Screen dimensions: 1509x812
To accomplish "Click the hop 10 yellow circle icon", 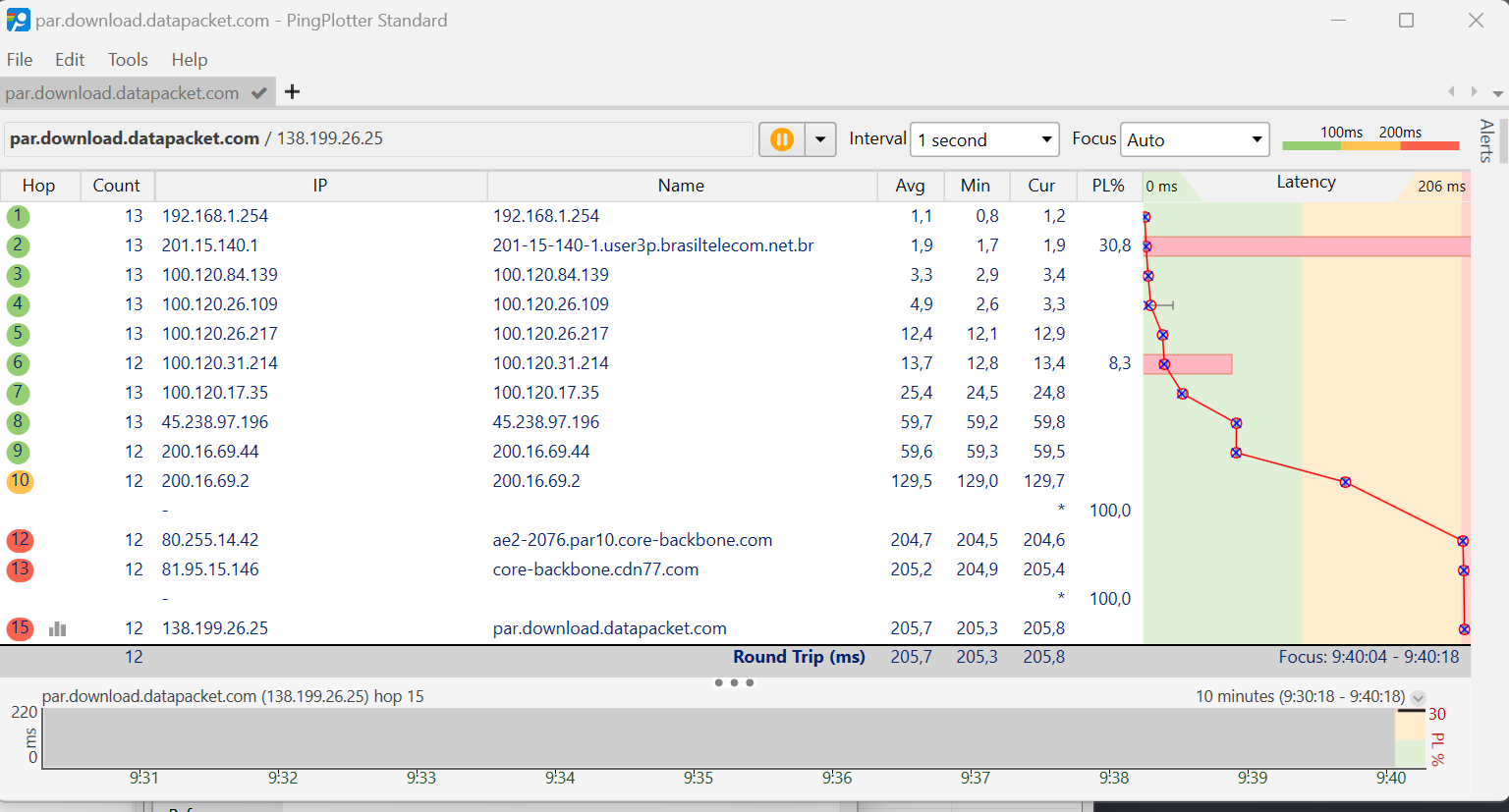I will (x=20, y=481).
